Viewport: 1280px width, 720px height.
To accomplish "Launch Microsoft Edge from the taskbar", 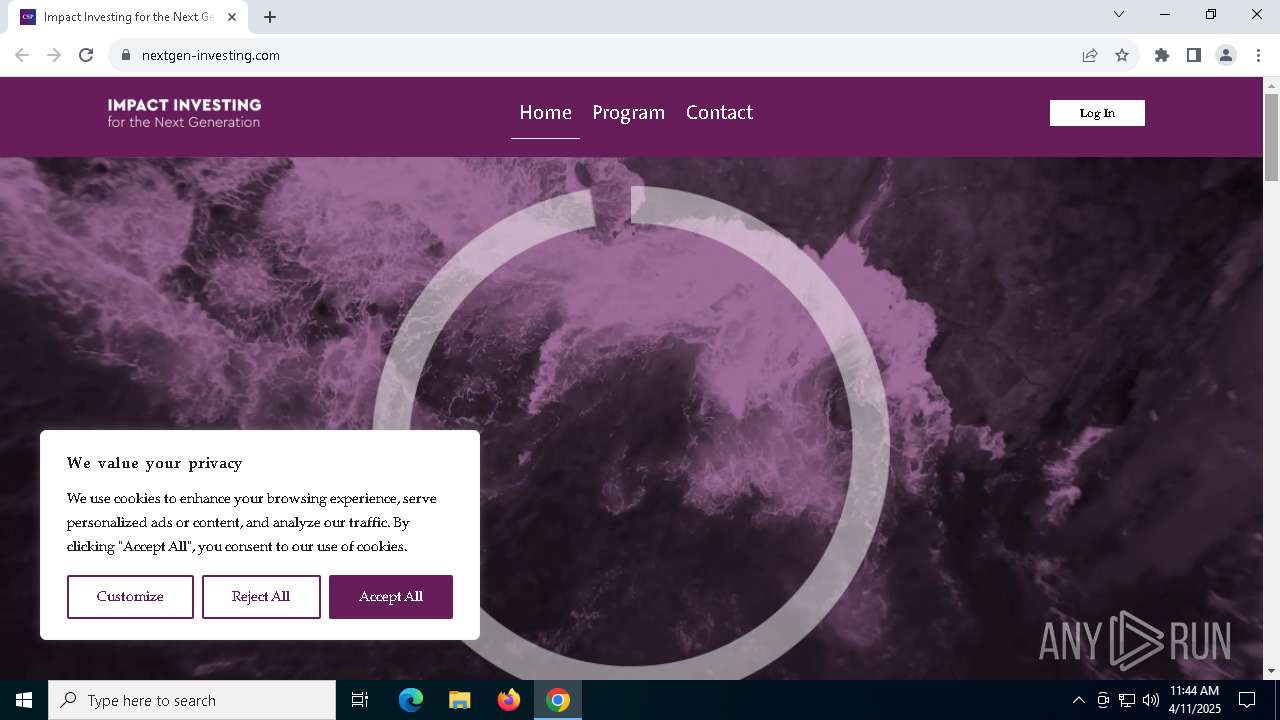I will (411, 700).
